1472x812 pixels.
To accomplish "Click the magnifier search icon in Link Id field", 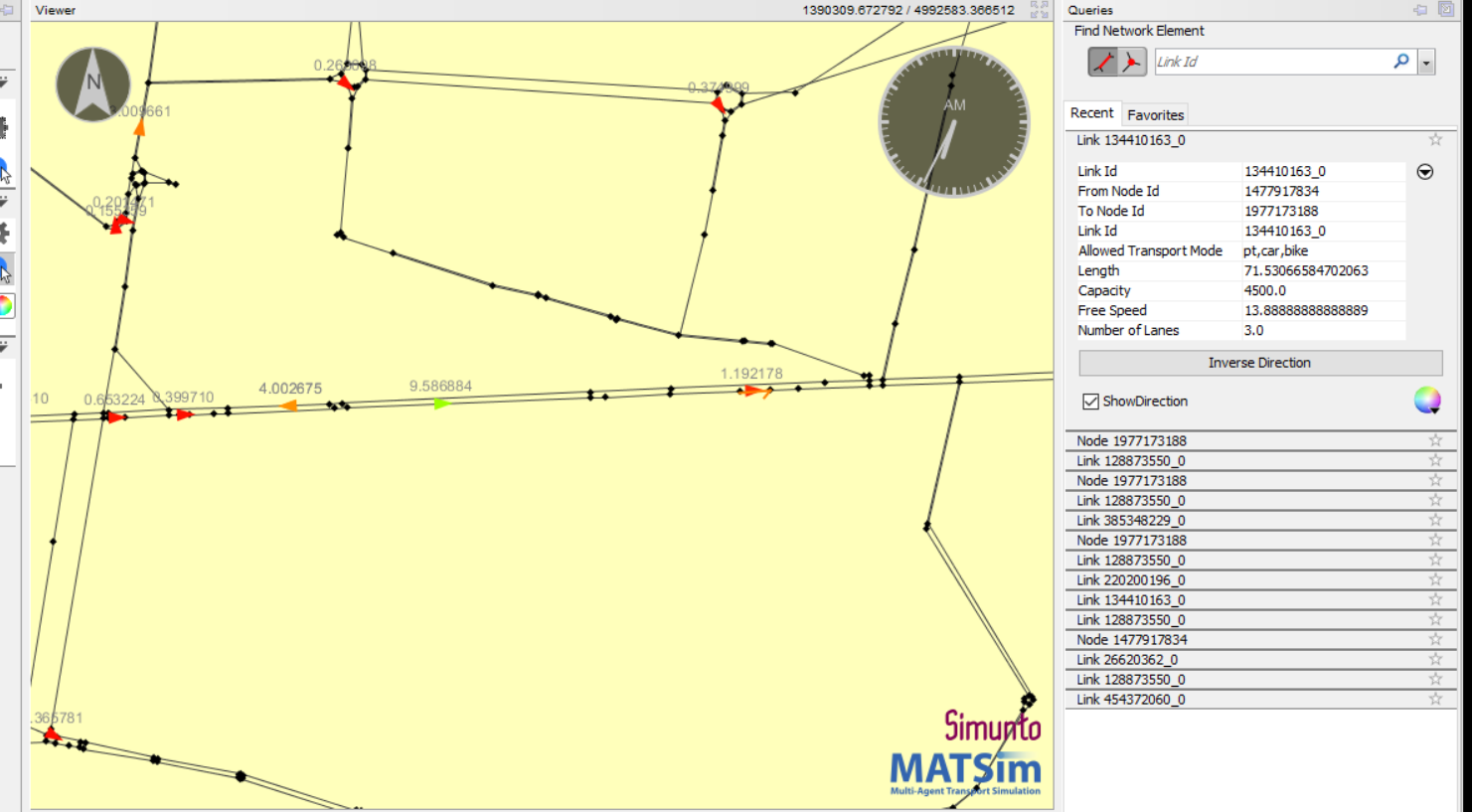I will [1401, 61].
